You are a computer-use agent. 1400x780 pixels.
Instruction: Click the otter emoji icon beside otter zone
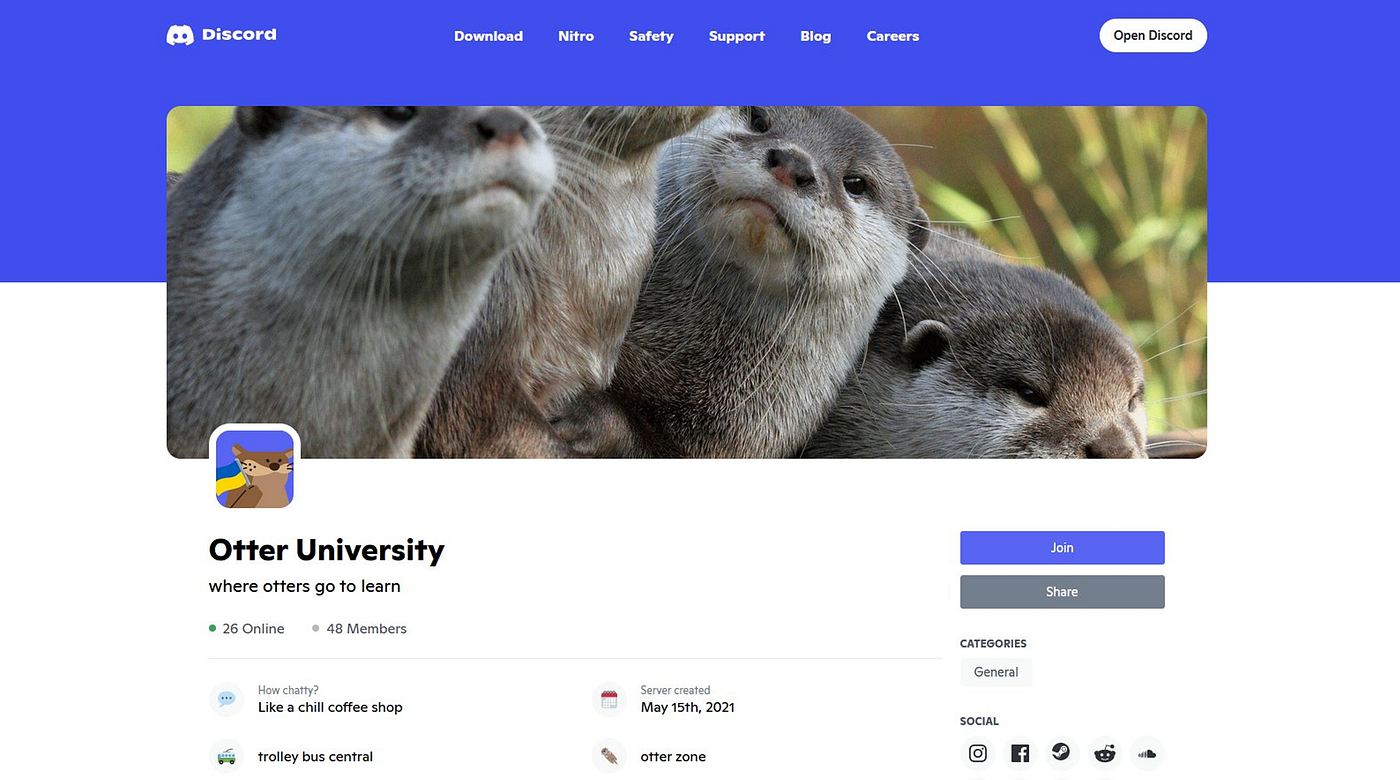click(x=609, y=756)
